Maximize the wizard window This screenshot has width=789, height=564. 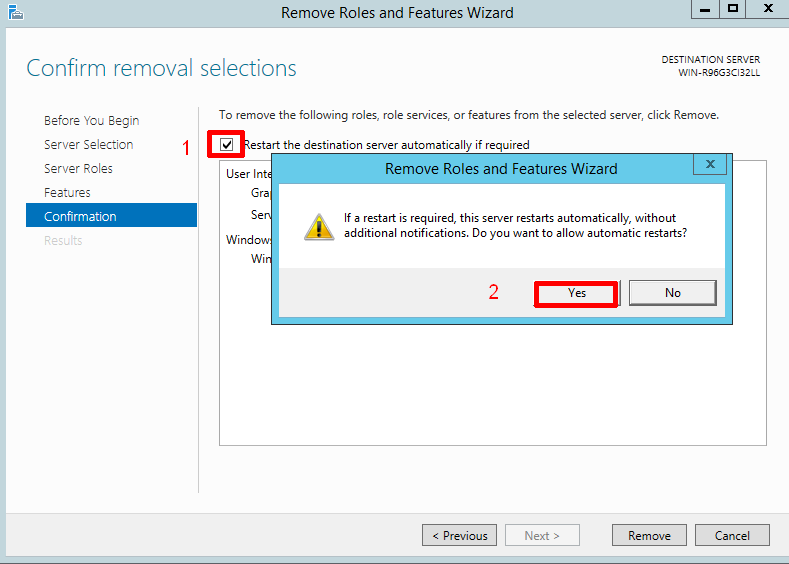click(733, 9)
